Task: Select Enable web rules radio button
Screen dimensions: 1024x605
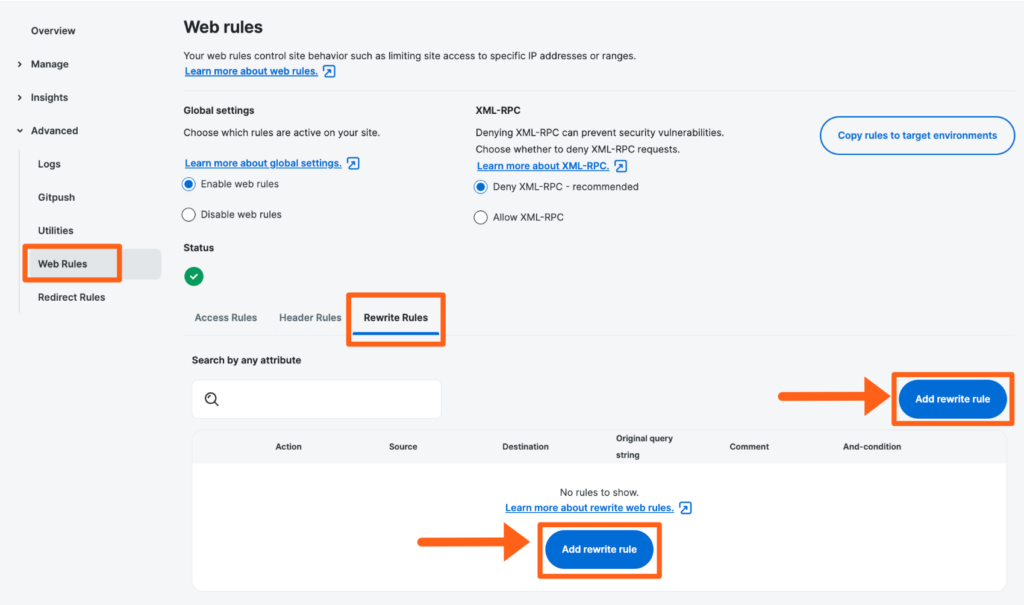Action: [x=189, y=184]
